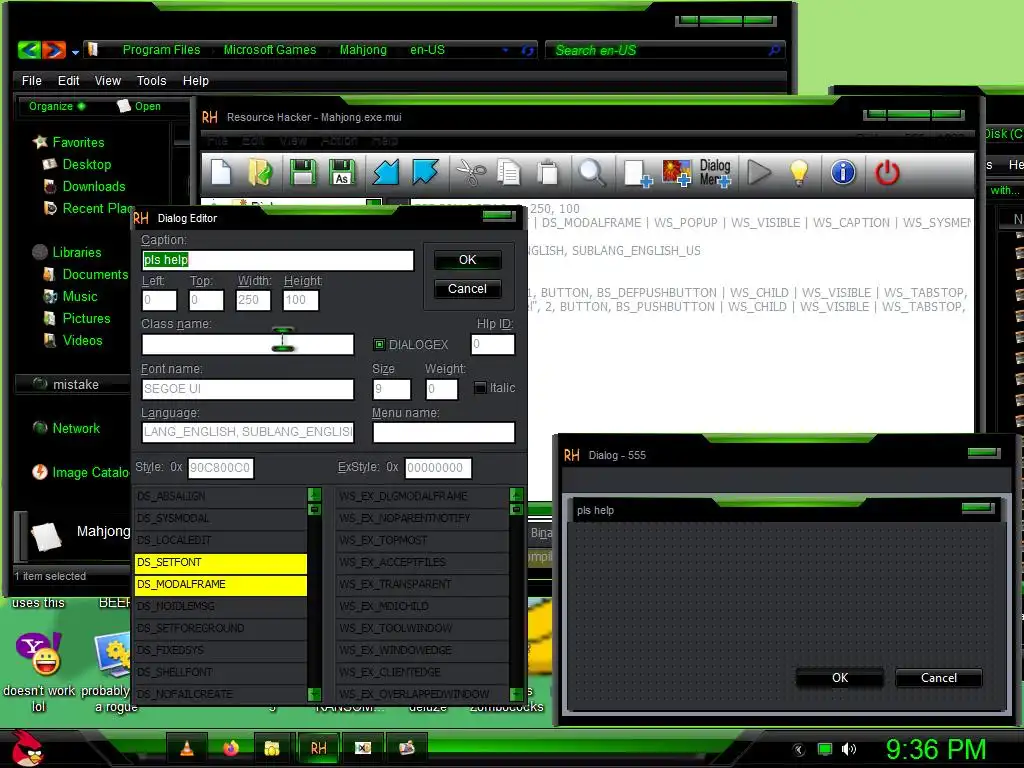Click the Add image resource icon
The width and height of the screenshot is (1024, 768).
[x=677, y=173]
